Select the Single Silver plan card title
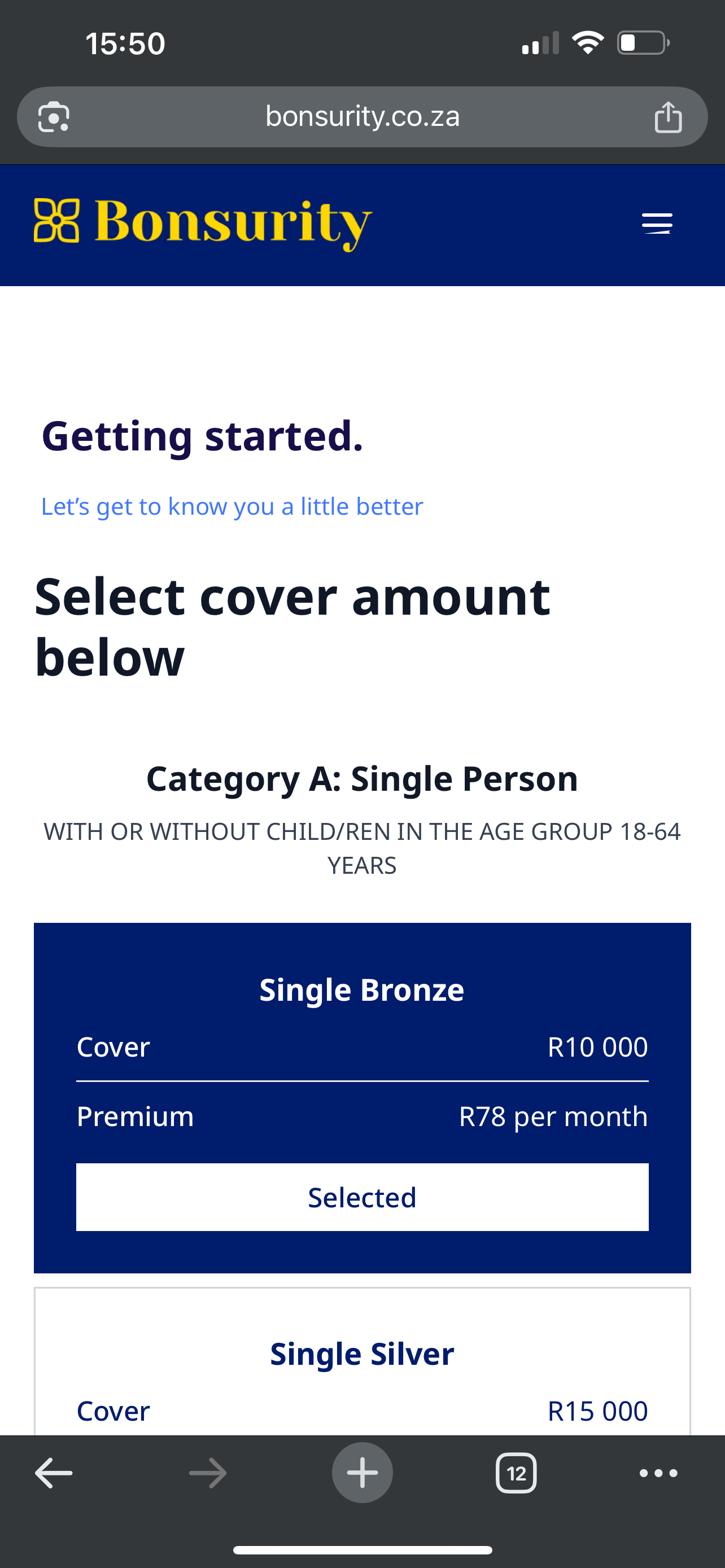The height and width of the screenshot is (1568, 725). click(362, 1354)
